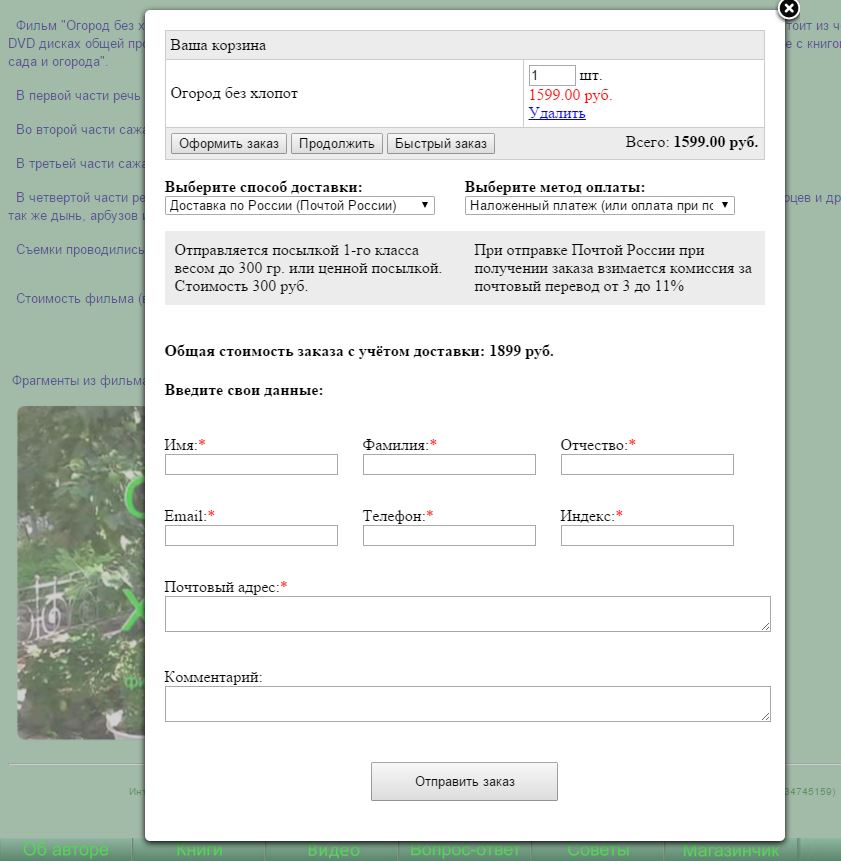Open the delivery method dropdown

(x=300, y=205)
